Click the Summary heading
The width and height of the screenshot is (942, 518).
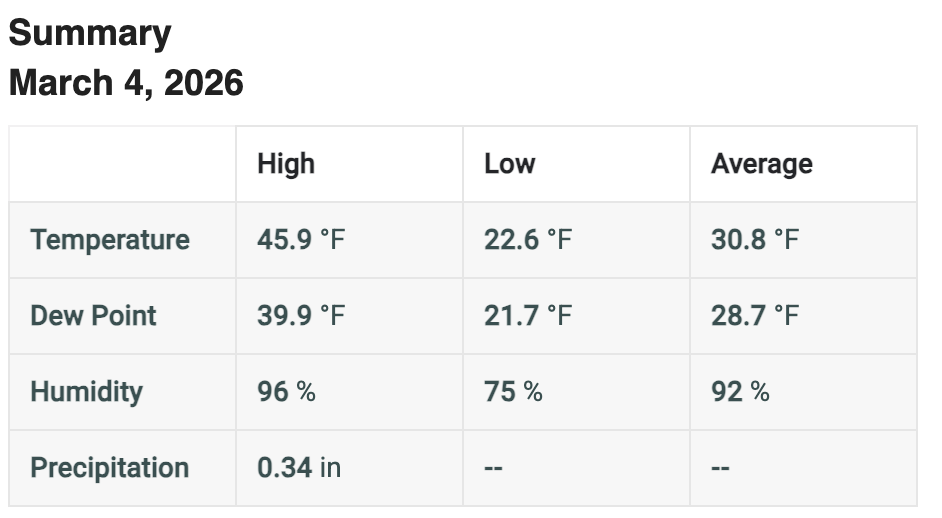point(90,34)
